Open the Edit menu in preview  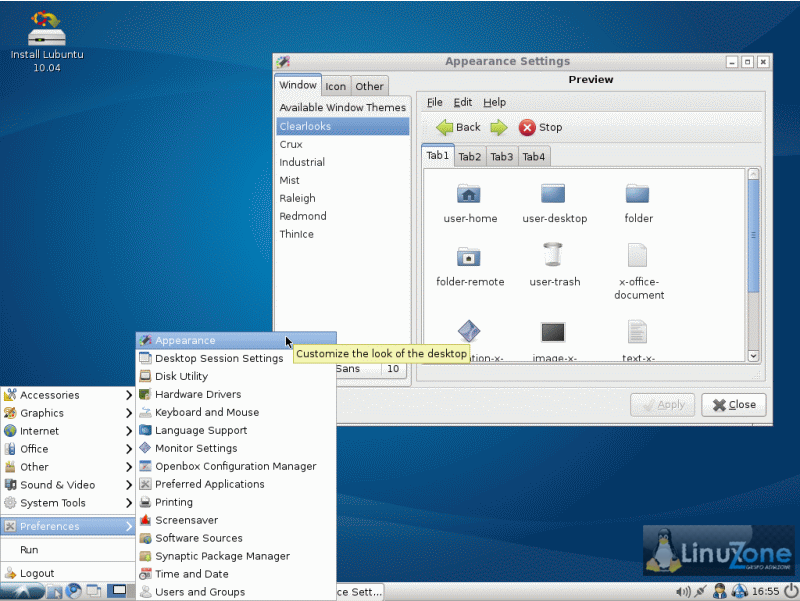point(462,102)
